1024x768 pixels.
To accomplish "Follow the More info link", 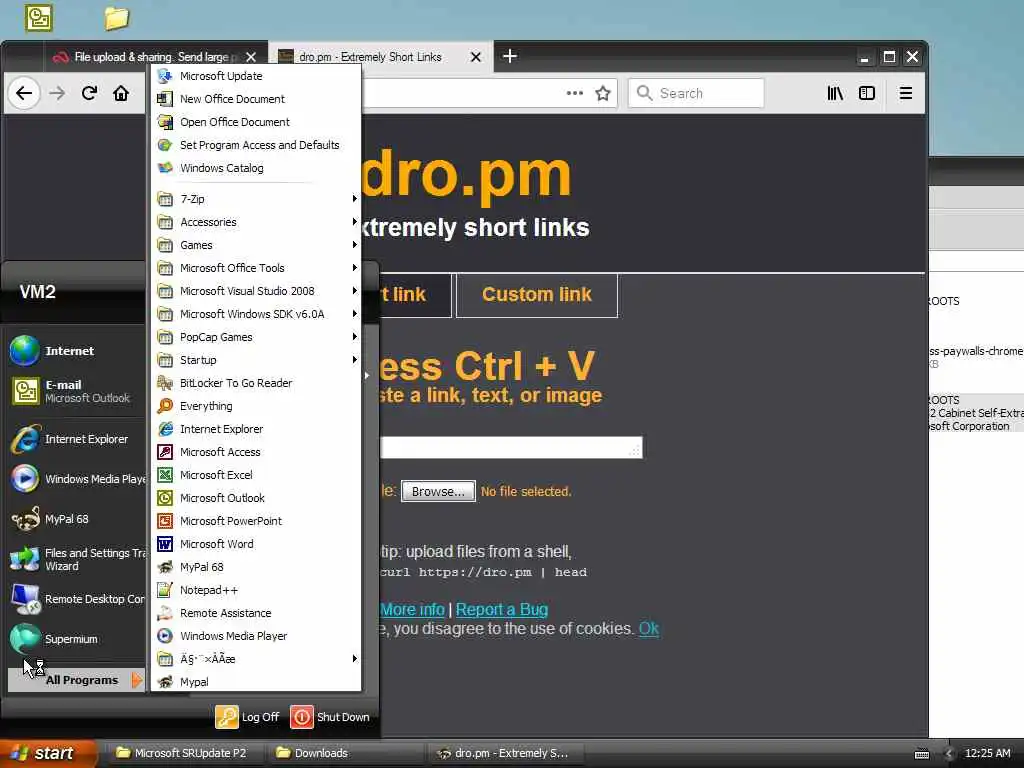I will 413,609.
